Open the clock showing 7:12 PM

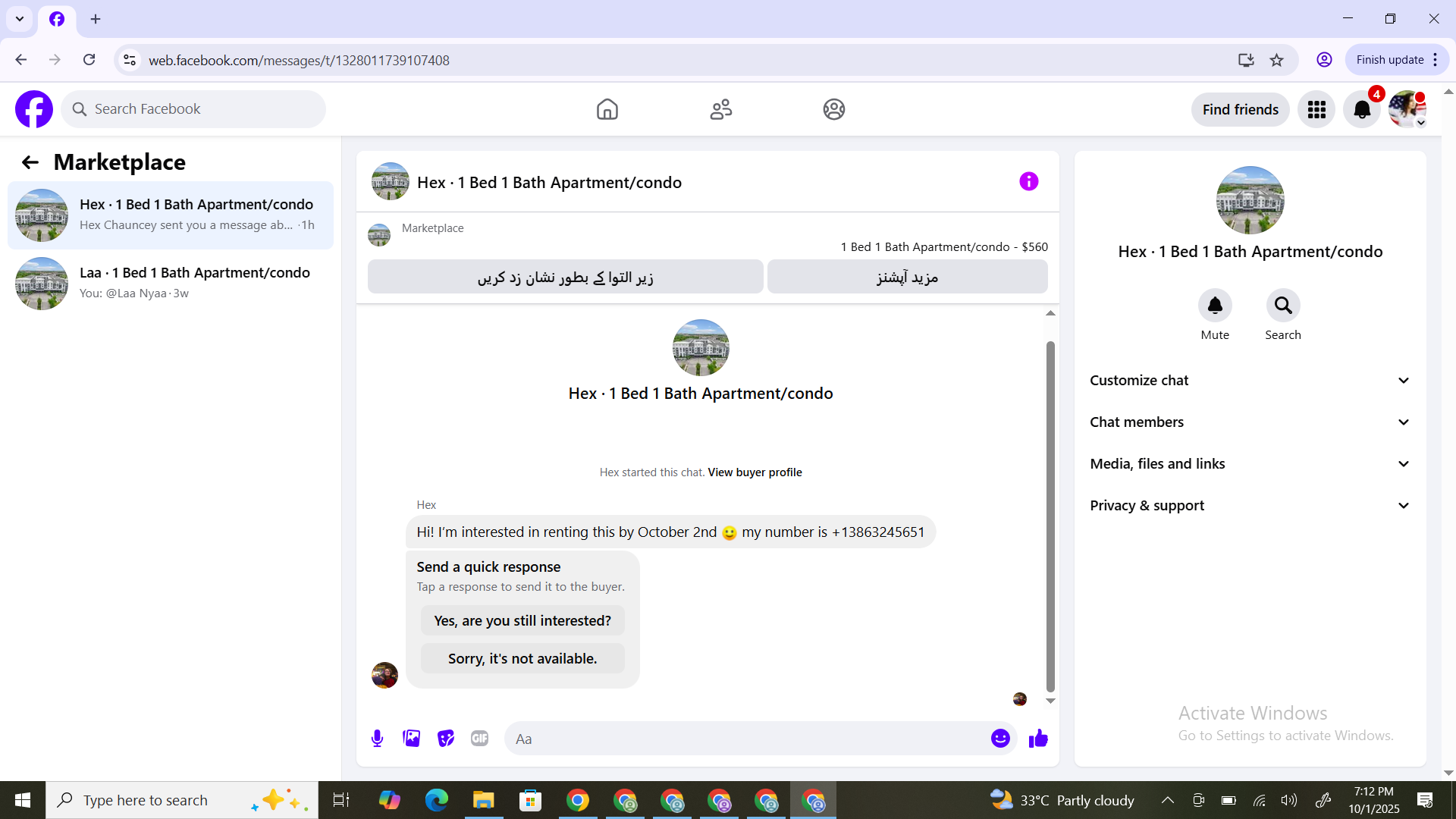[x=1374, y=800]
